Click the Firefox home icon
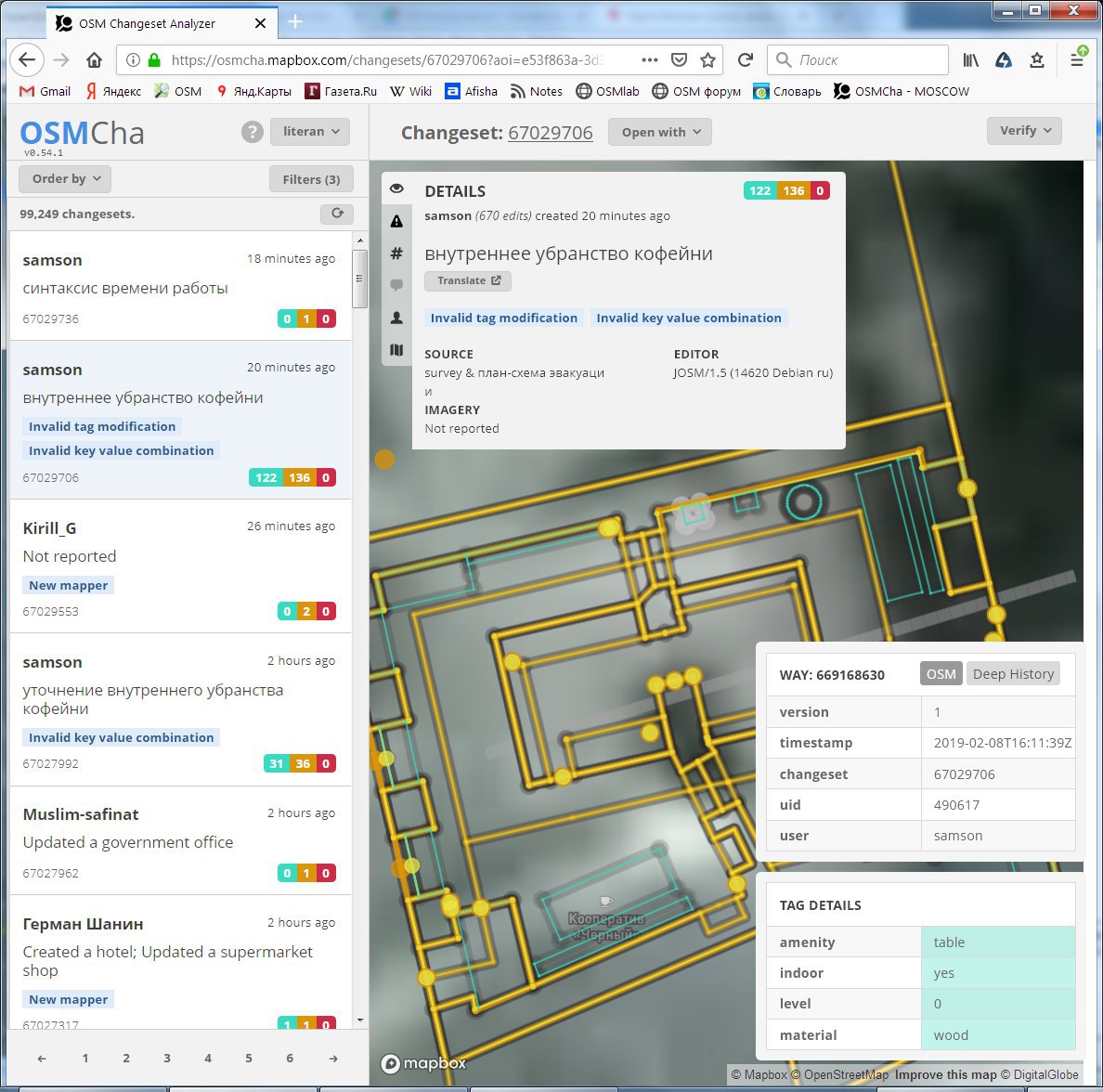 (94, 60)
